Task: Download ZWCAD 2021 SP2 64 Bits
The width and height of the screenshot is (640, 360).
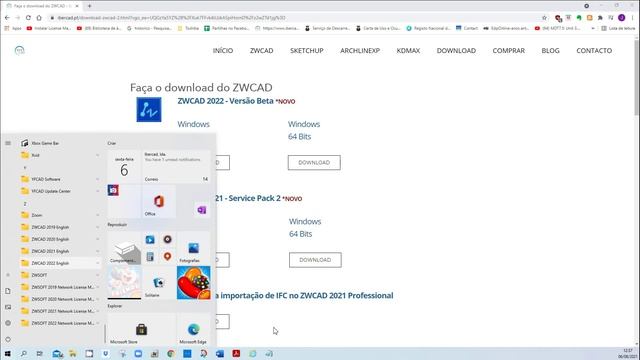Action: pos(315,260)
